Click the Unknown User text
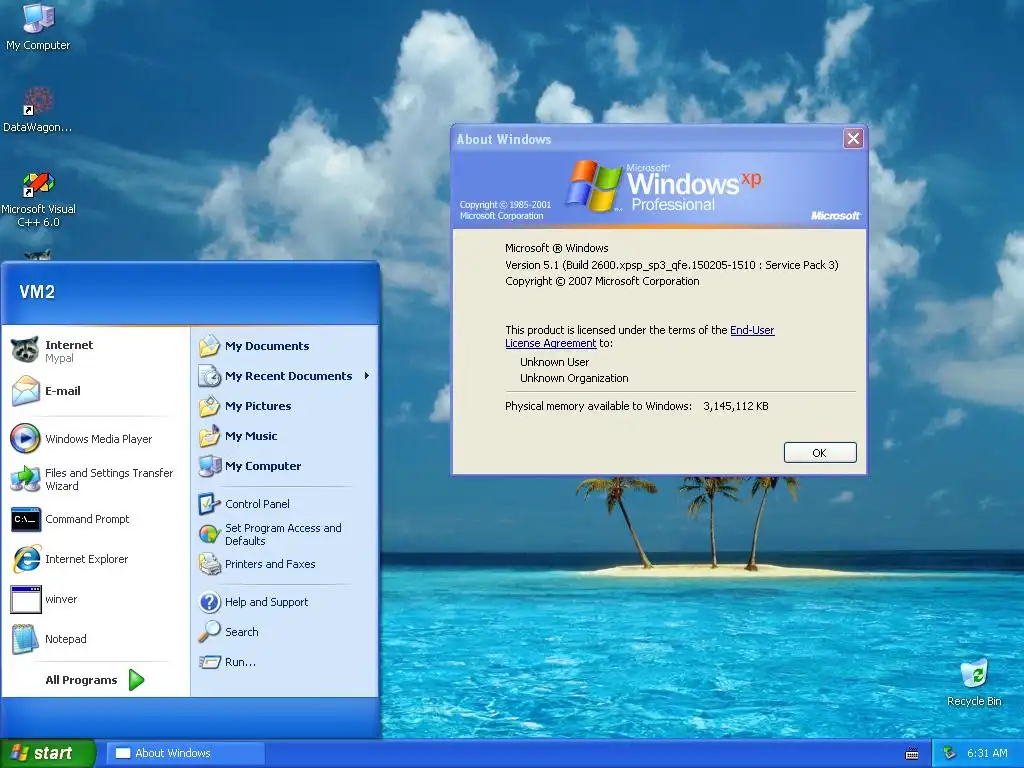The height and width of the screenshot is (768, 1024). 554,362
